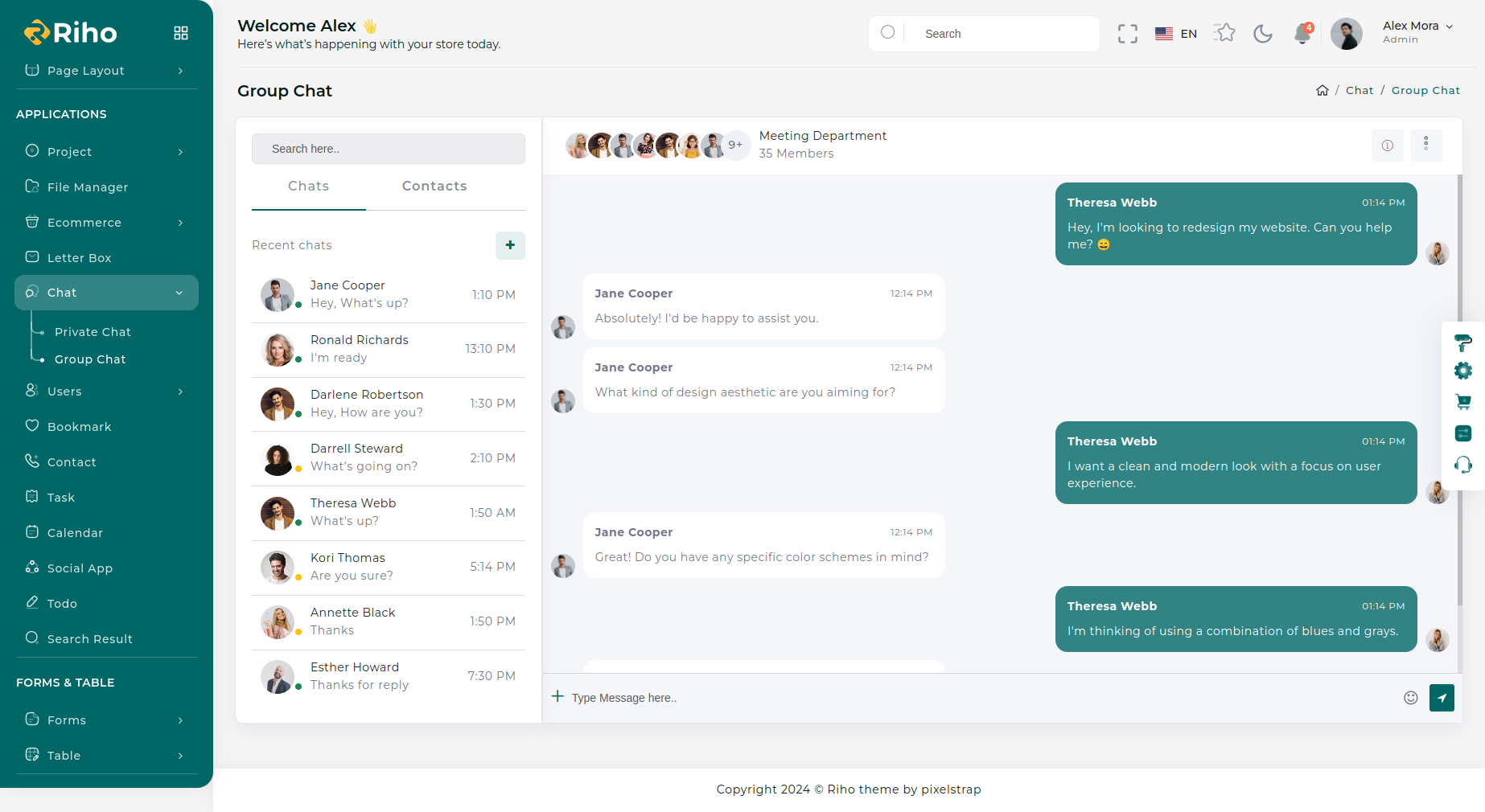
Task: Expand the Ecommerce sidebar menu
Action: point(106,223)
